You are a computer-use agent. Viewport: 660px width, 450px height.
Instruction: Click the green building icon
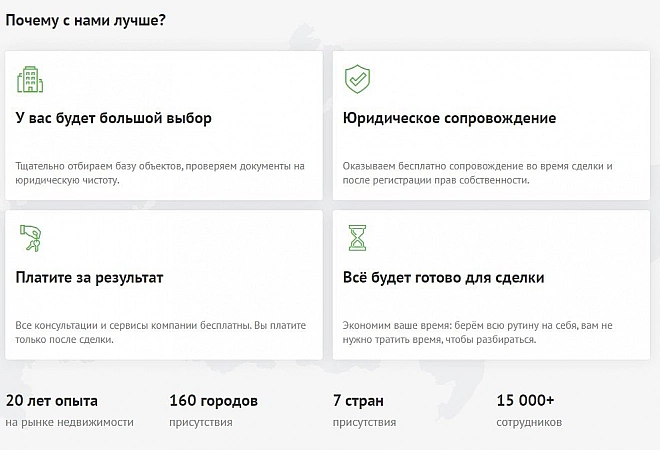click(x=30, y=79)
